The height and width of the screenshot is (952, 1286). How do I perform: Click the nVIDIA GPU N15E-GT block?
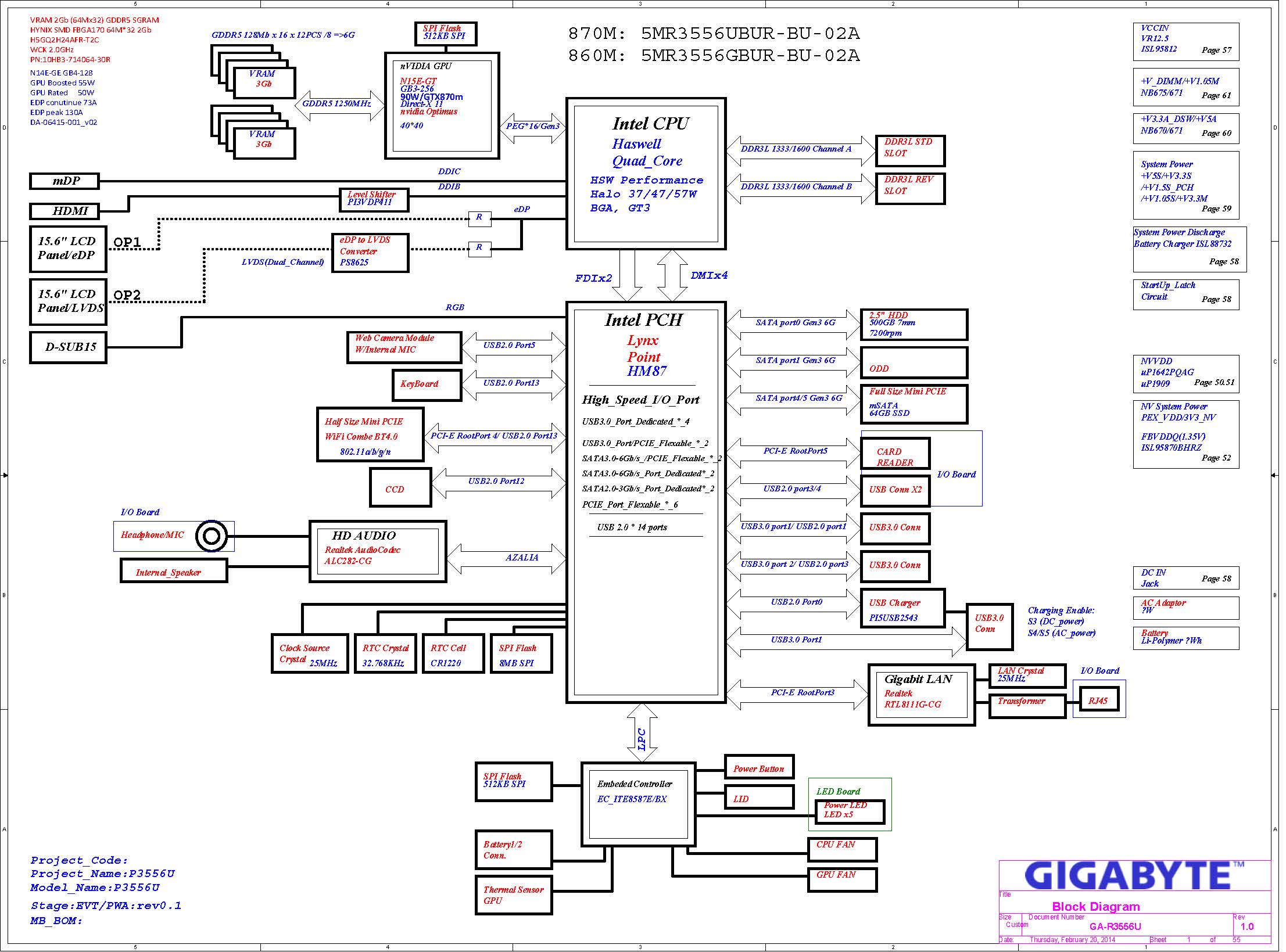(442, 106)
